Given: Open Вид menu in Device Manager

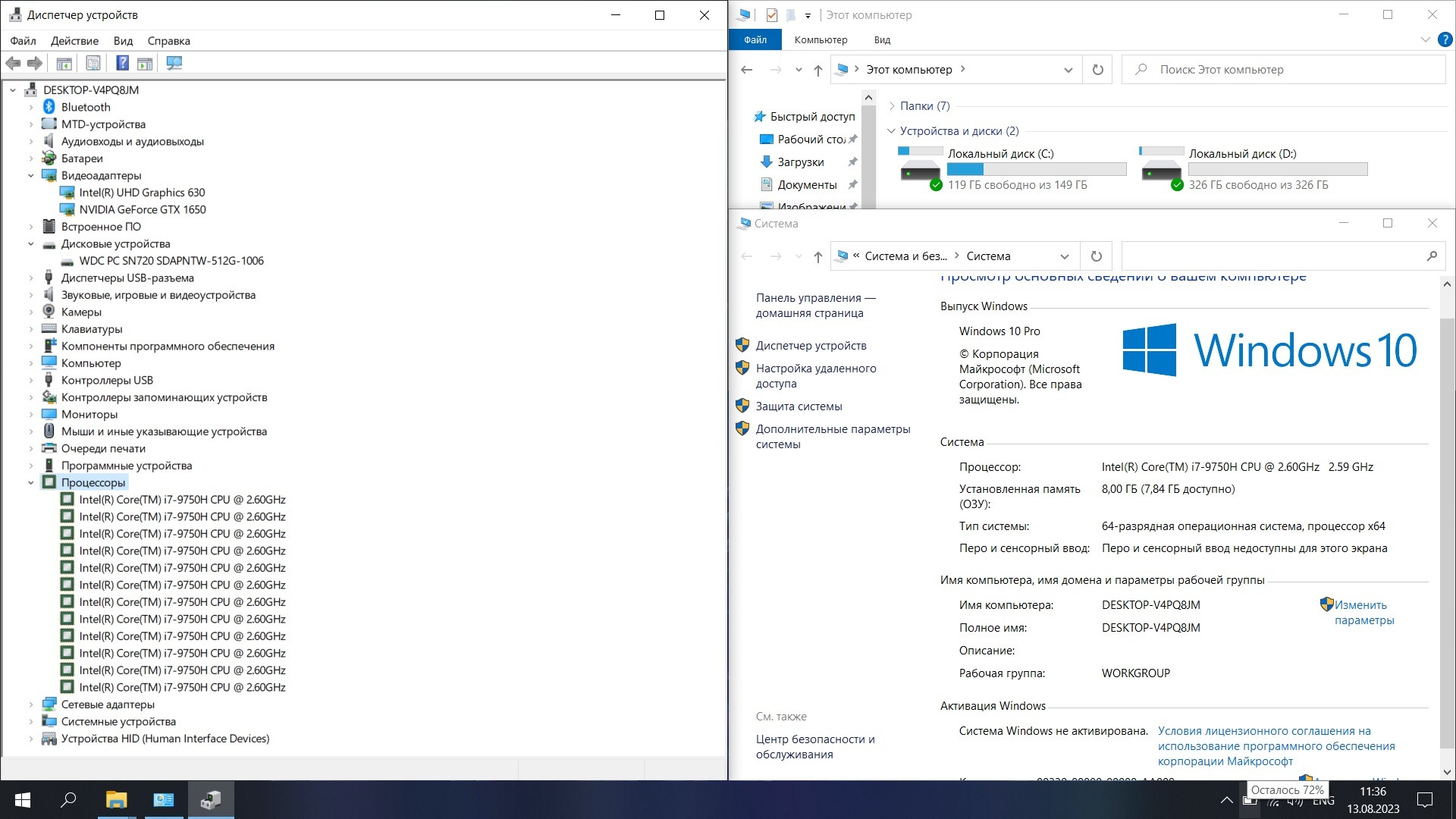Looking at the screenshot, I should pyautogui.click(x=123, y=41).
